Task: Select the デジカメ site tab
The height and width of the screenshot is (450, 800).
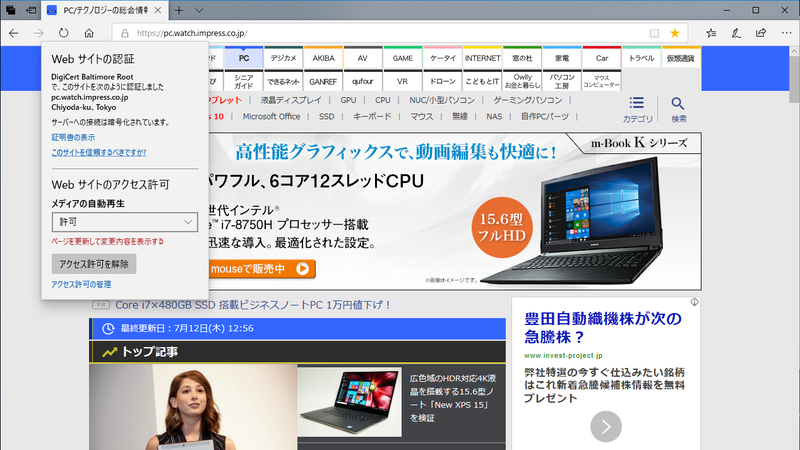Action: [284, 58]
